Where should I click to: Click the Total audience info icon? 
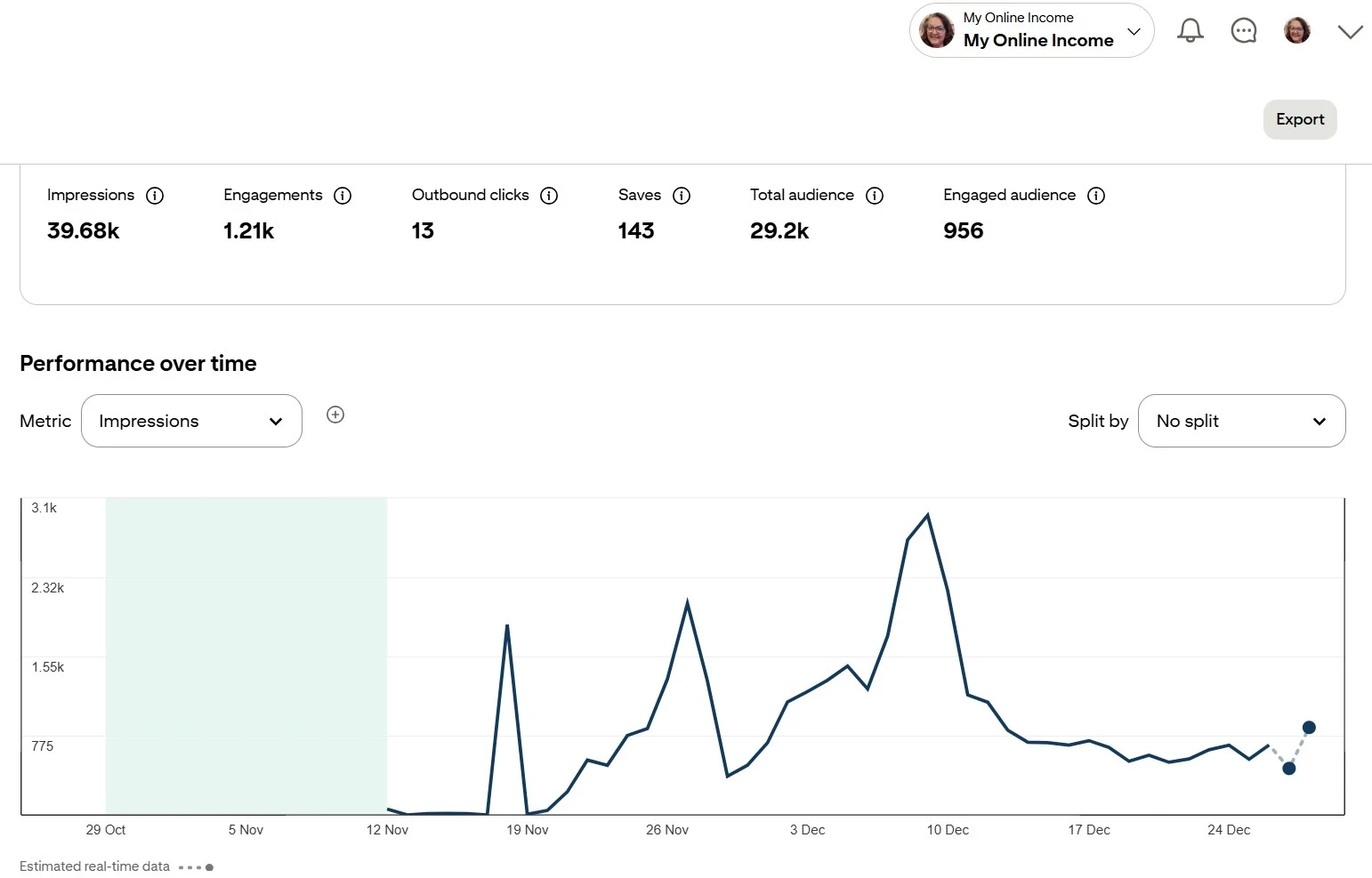[875, 196]
